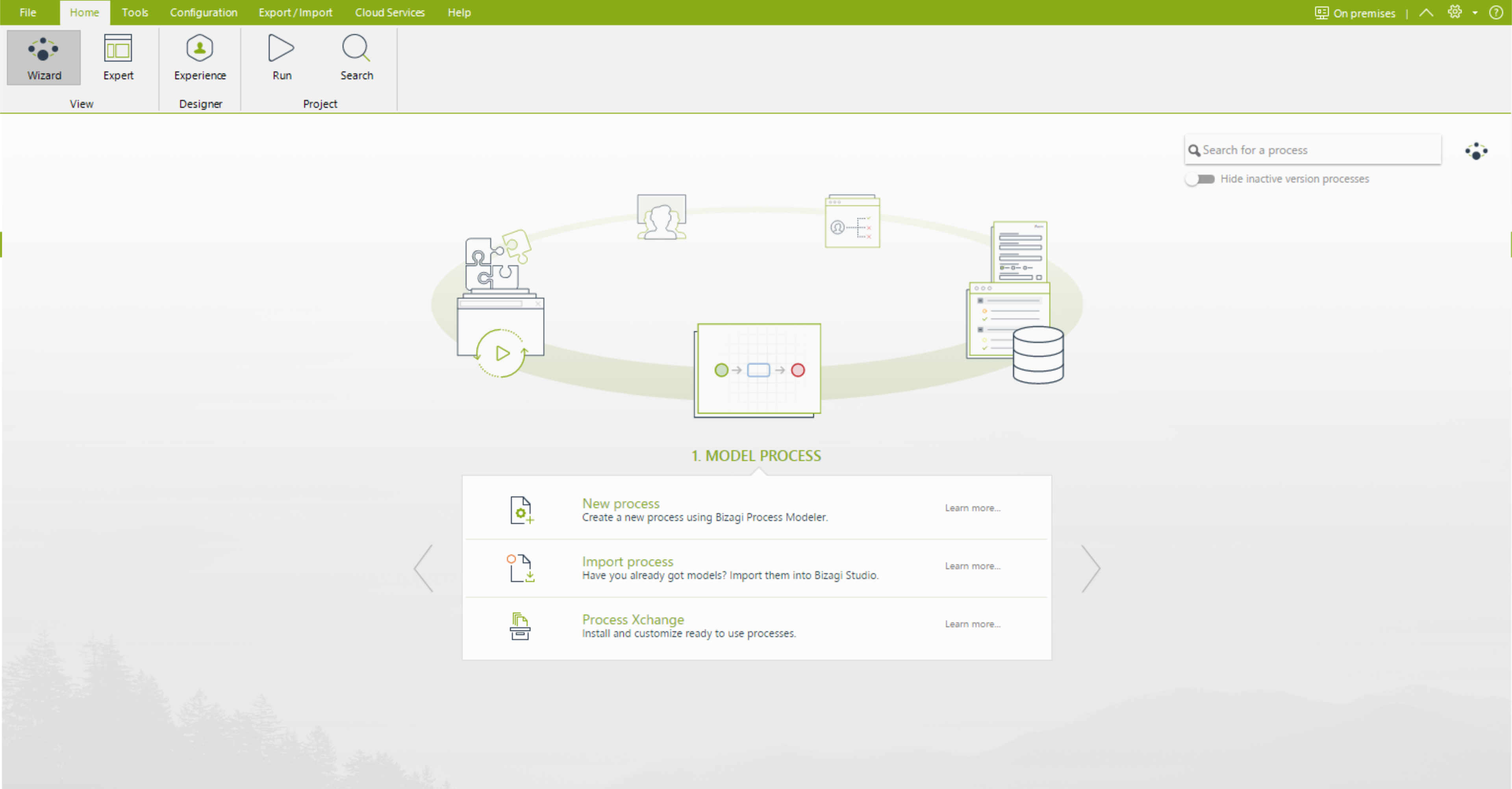Click the On premises environment indicator

click(1354, 13)
